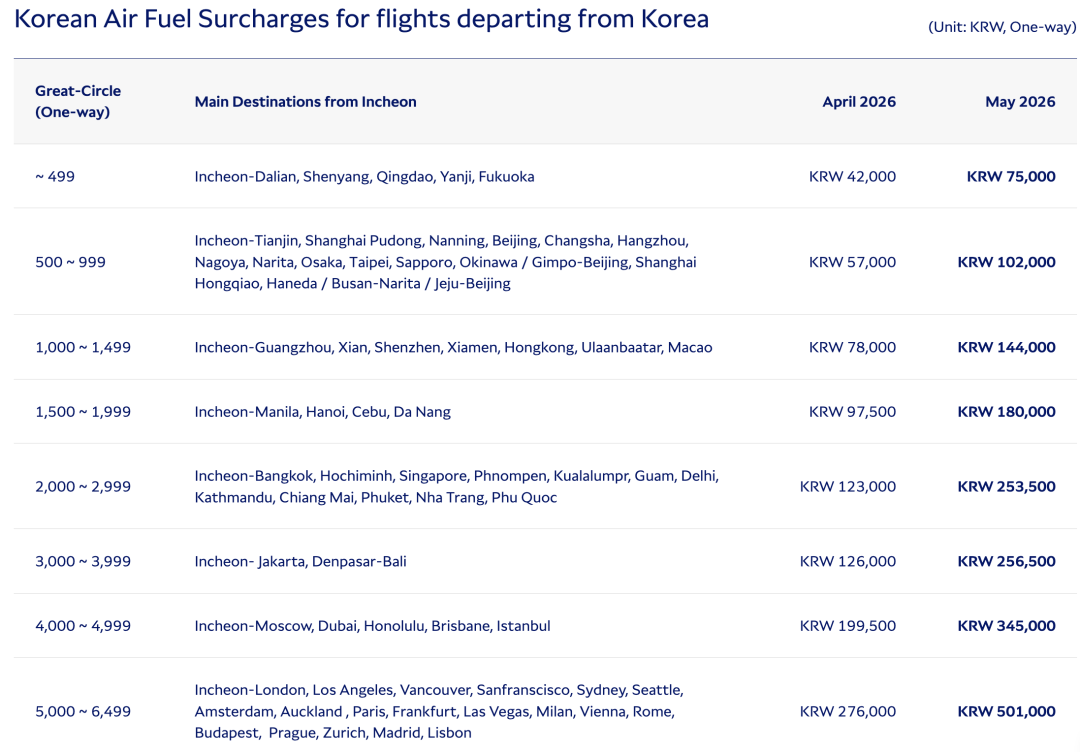Click the KRW 501,000 May surcharge
The image size is (1080, 752).
point(1006,712)
